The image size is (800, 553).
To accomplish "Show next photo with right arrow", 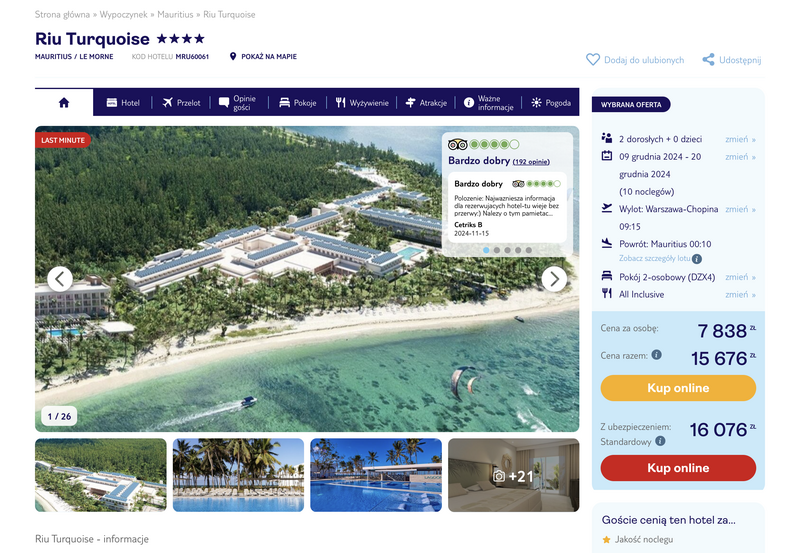I will [555, 279].
